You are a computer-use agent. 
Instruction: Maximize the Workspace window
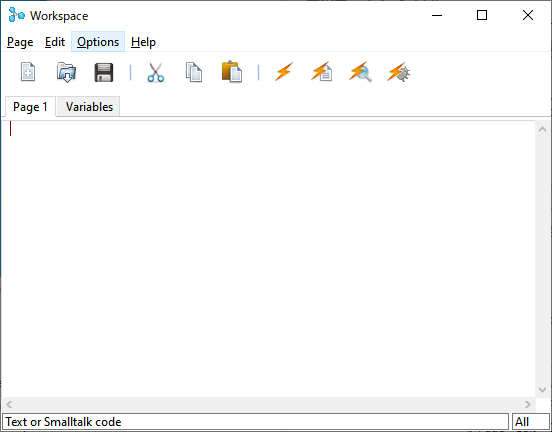(x=482, y=15)
